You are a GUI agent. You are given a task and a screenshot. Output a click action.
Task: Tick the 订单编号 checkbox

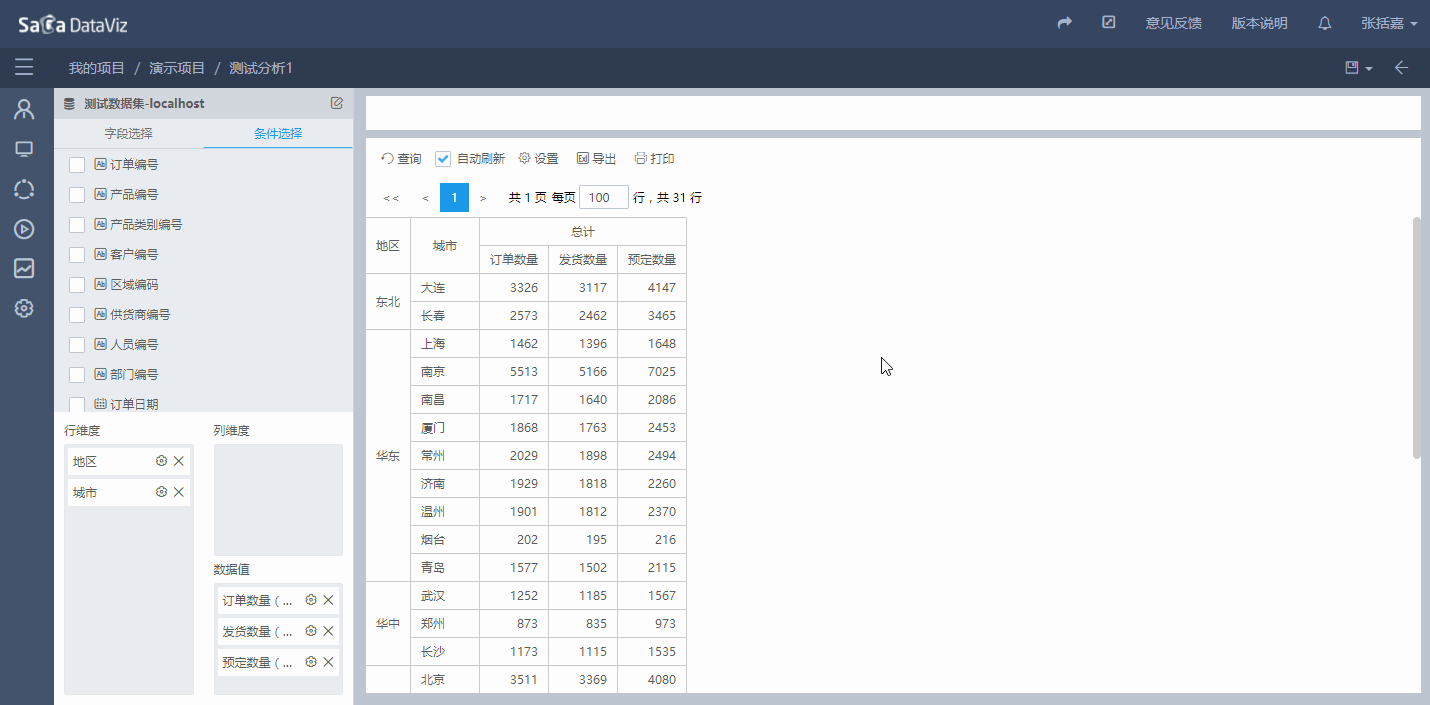coord(77,165)
